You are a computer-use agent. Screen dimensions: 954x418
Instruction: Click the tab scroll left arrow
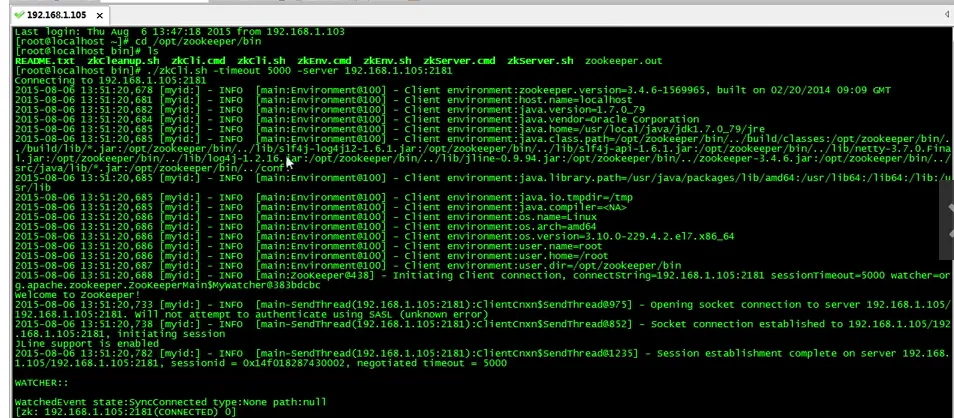pyautogui.click(x=948, y=15)
